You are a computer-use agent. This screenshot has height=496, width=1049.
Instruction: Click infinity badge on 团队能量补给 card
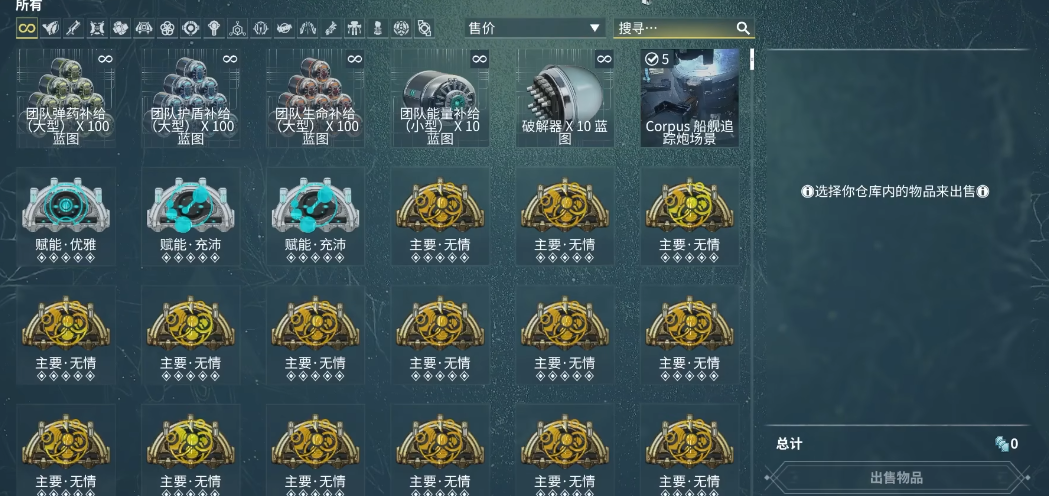[479, 59]
